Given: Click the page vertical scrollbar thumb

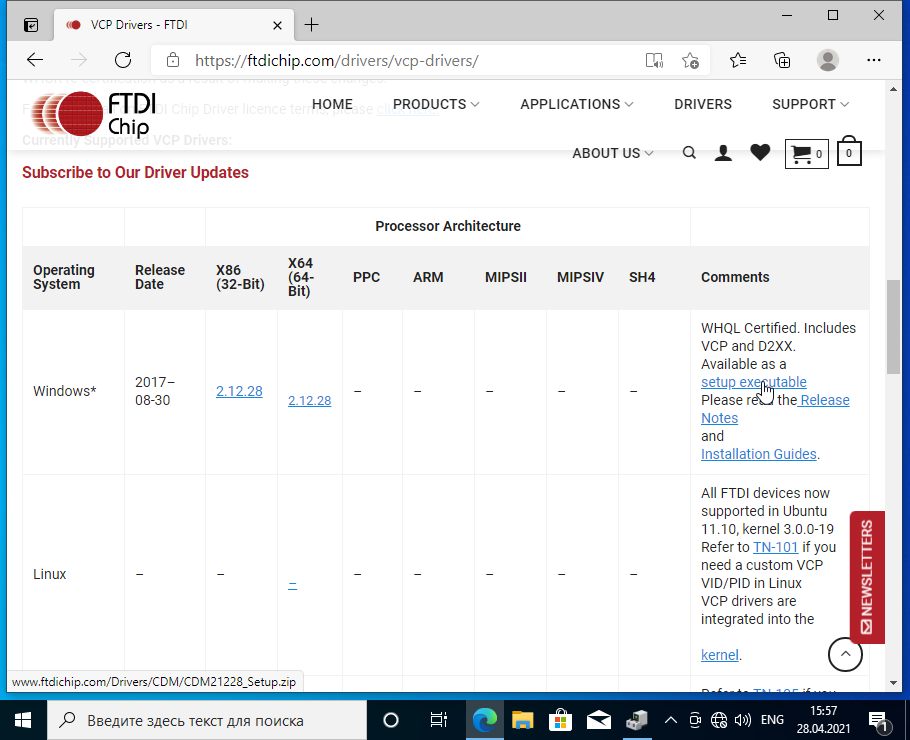Looking at the screenshot, I should coord(893,327).
